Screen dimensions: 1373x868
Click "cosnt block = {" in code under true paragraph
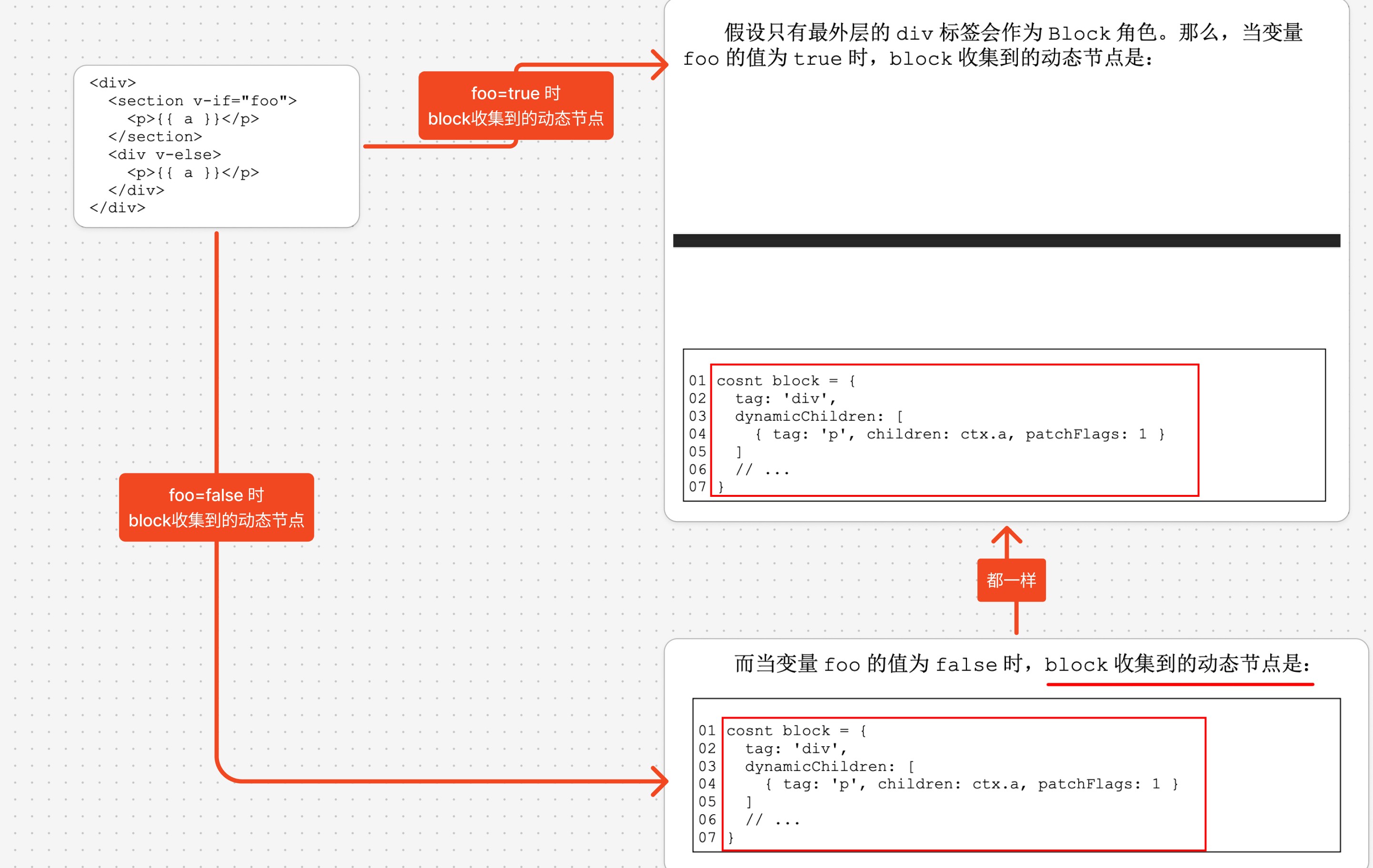click(x=786, y=381)
